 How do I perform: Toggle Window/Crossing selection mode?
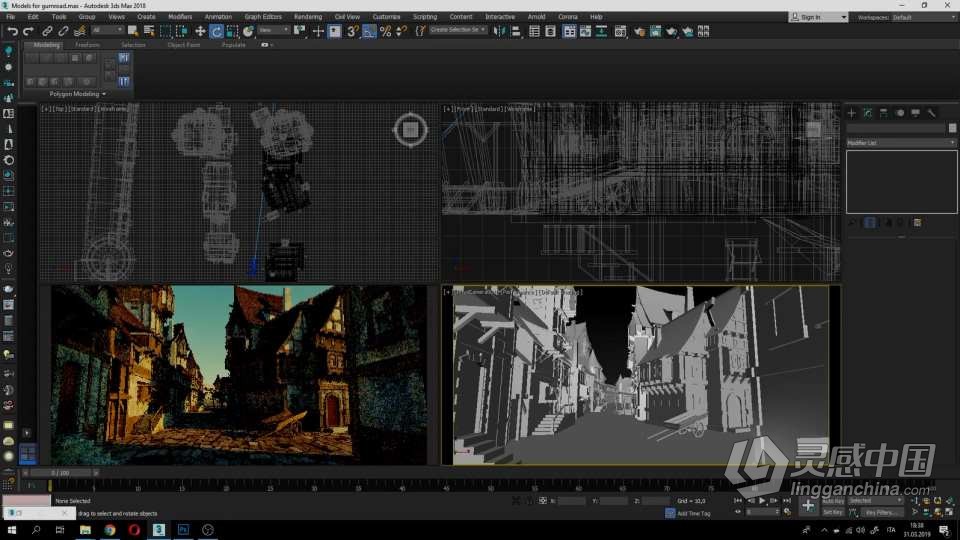tap(182, 31)
